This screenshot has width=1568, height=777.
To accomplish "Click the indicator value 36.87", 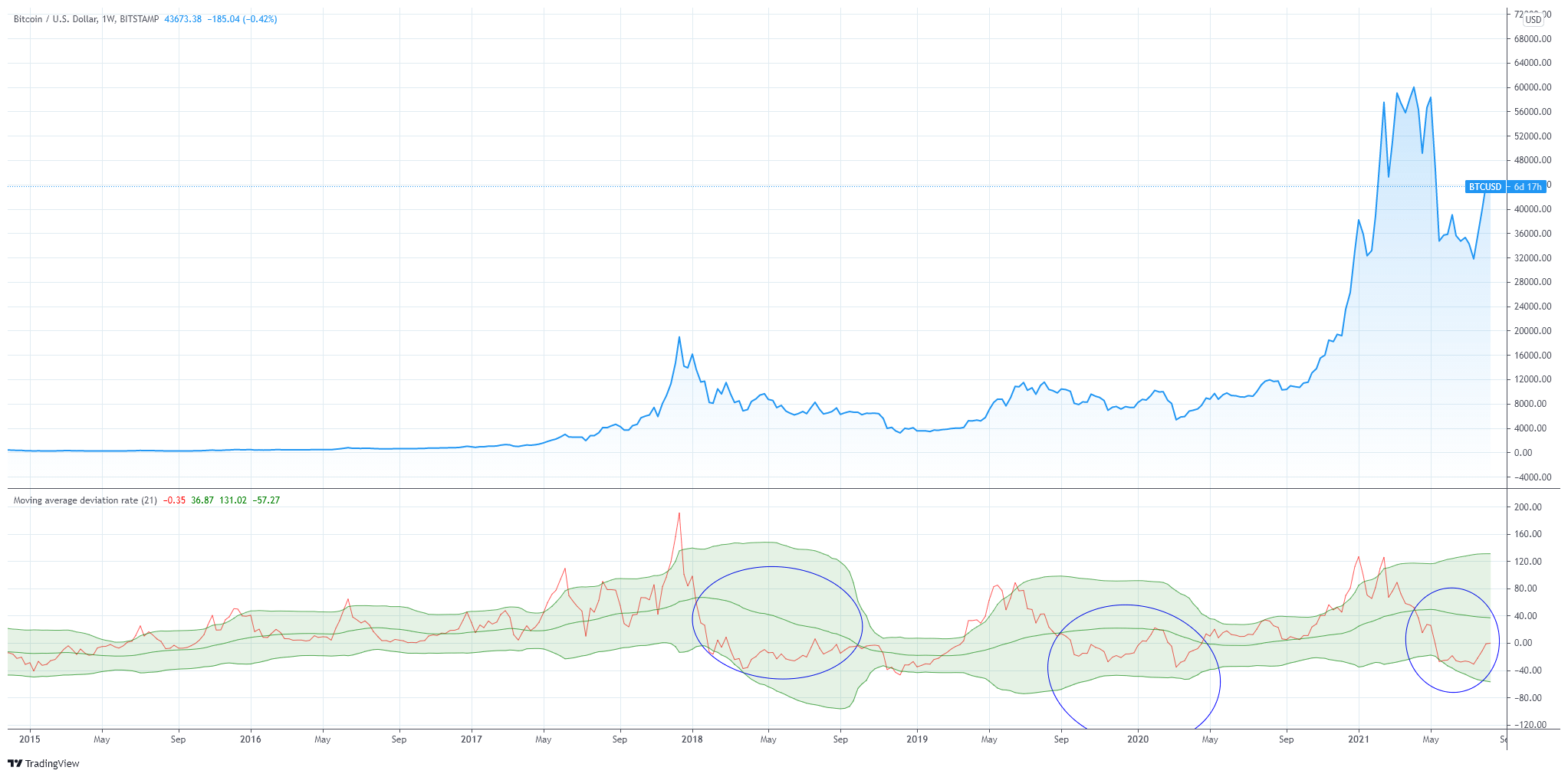I will 202,500.
